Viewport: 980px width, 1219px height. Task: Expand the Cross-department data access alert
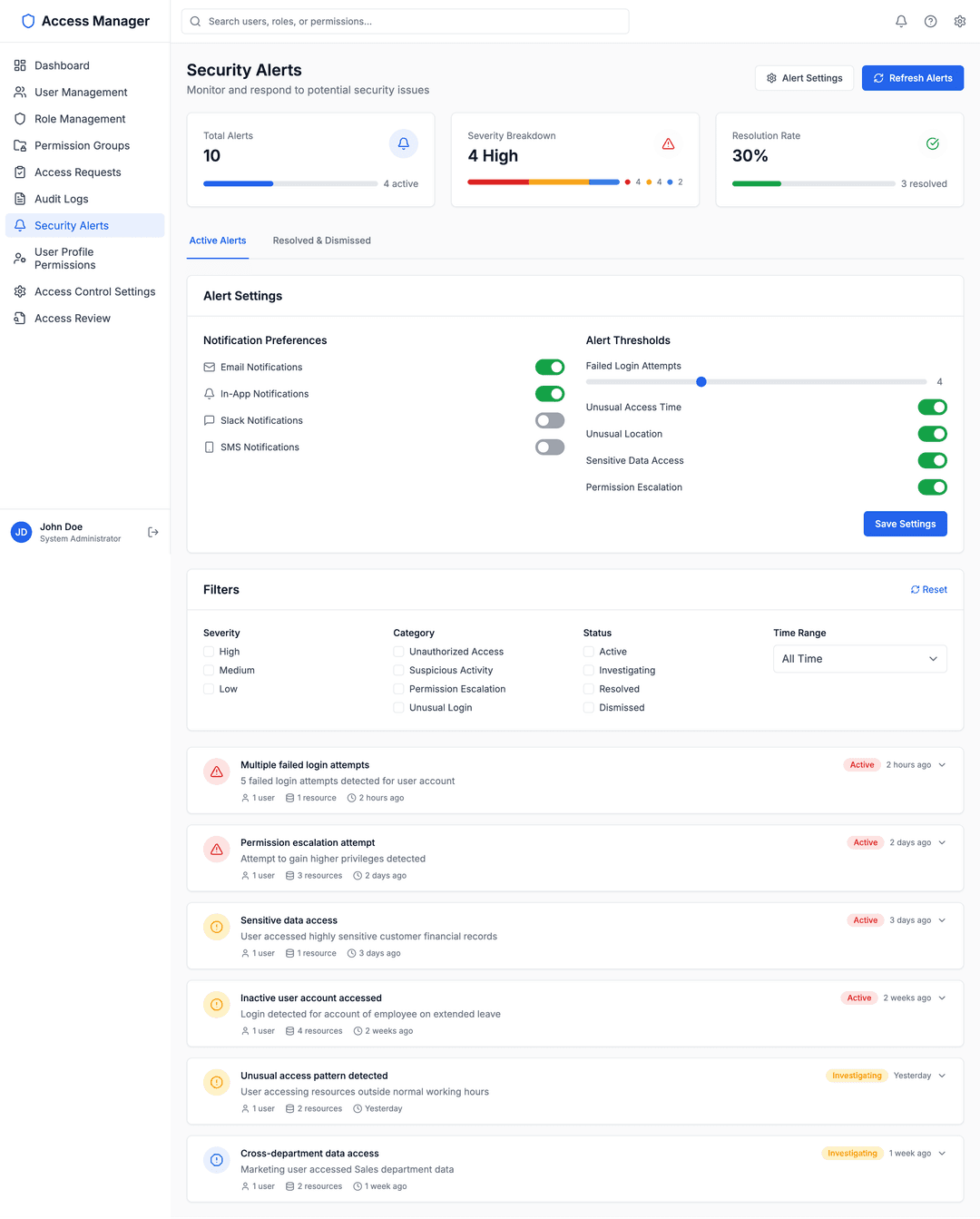pos(942,1153)
